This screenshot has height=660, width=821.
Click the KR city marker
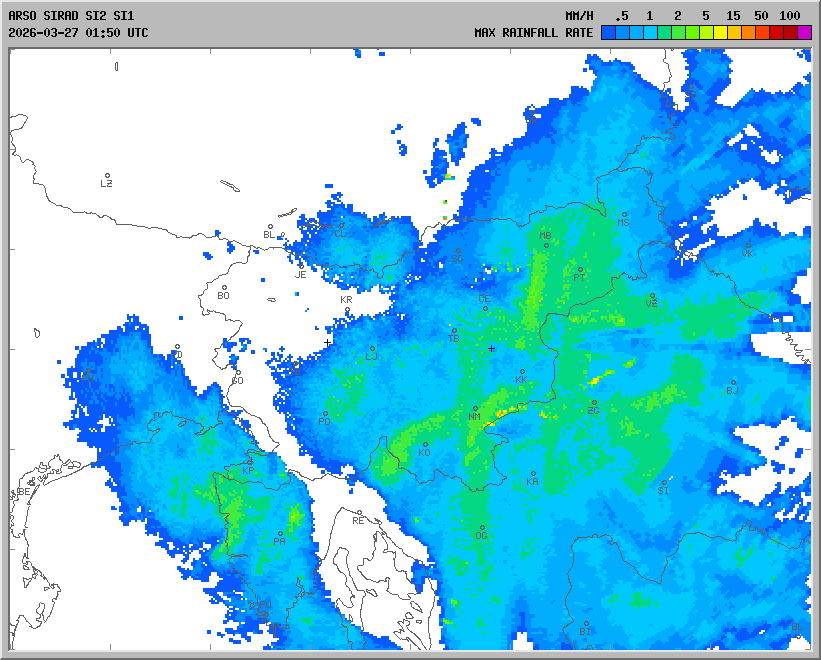click(x=347, y=309)
